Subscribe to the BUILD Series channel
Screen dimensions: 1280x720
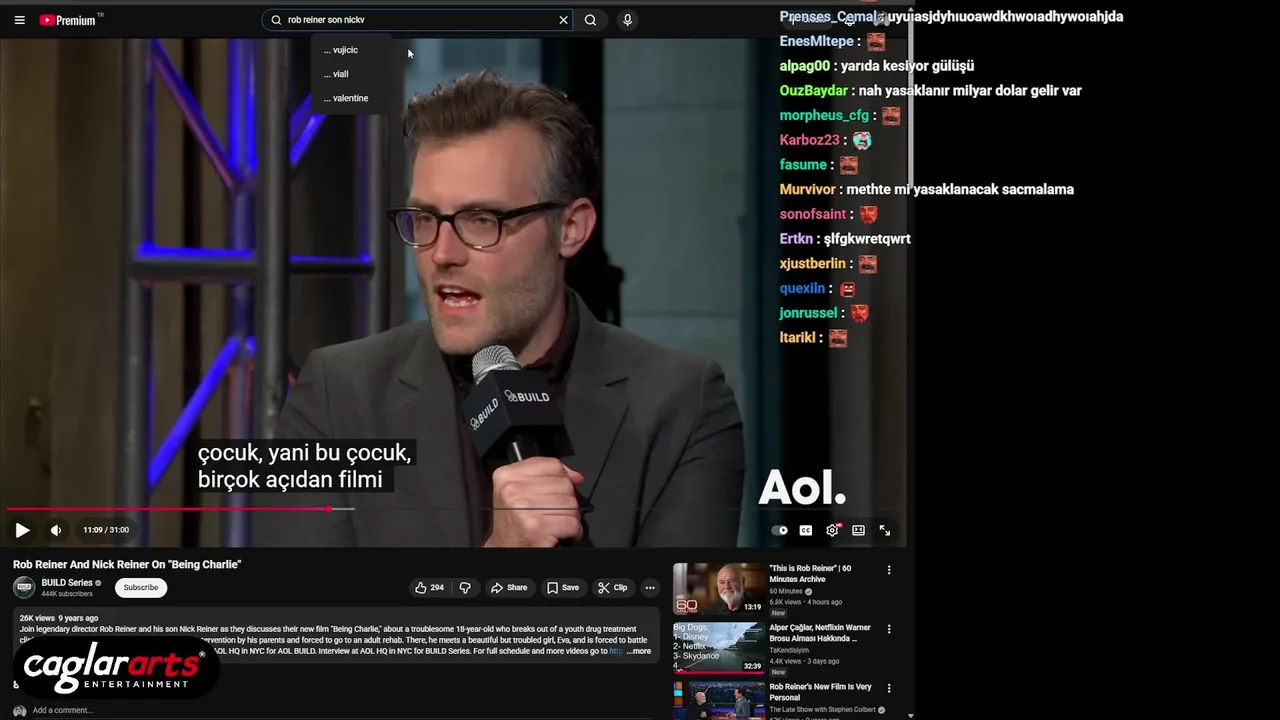tap(141, 588)
